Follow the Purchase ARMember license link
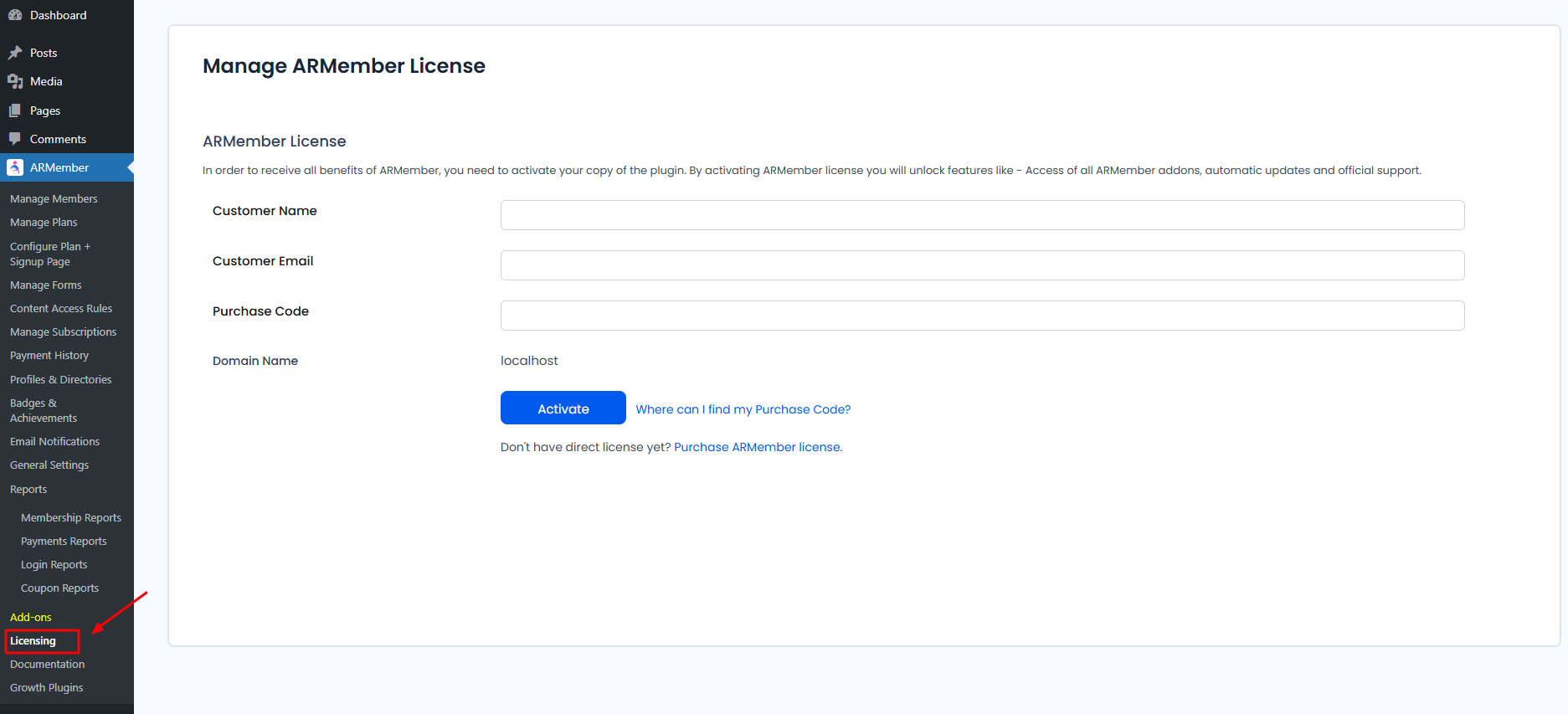 tap(758, 447)
